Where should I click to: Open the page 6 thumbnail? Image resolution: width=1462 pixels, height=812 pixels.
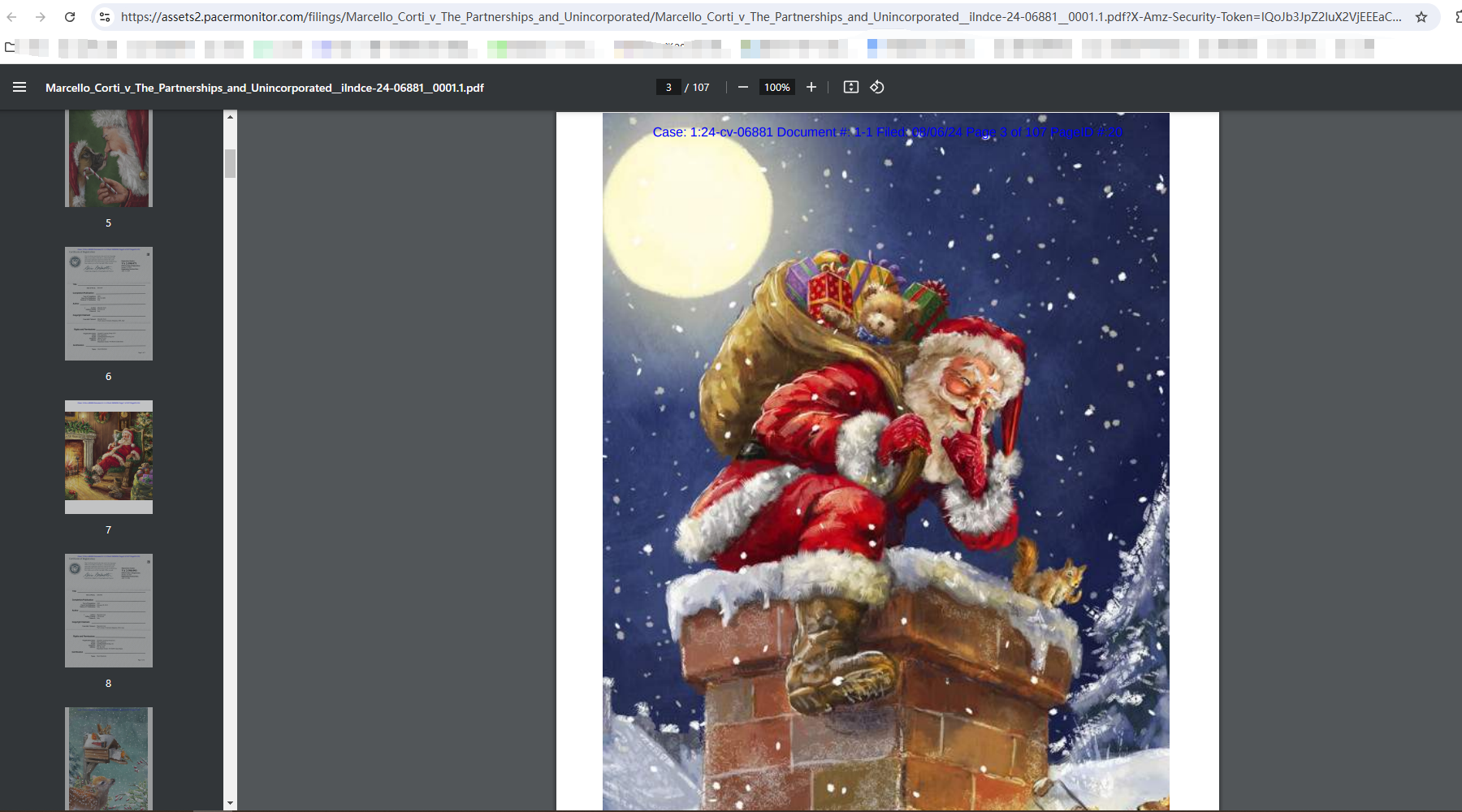tap(109, 304)
